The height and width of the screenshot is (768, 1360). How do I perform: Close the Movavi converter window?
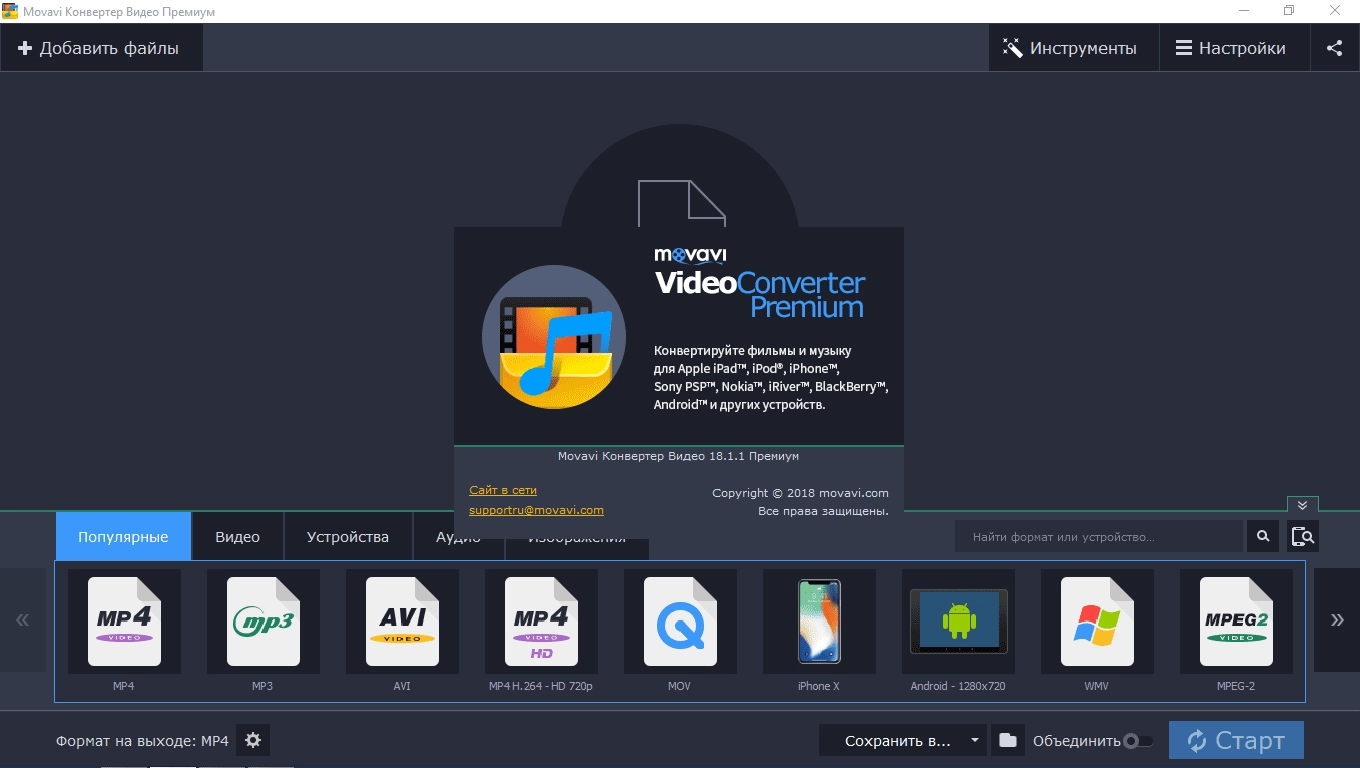(1336, 11)
